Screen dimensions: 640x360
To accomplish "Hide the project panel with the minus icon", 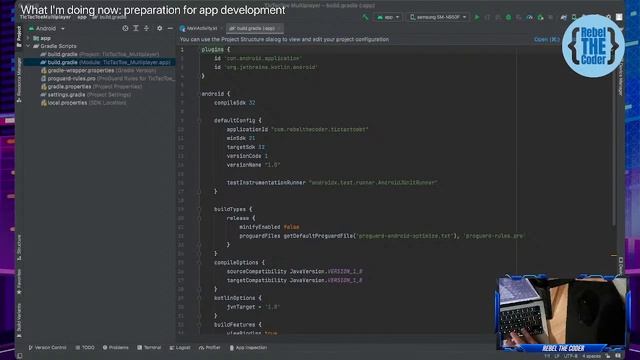I will pyautogui.click(x=170, y=28).
